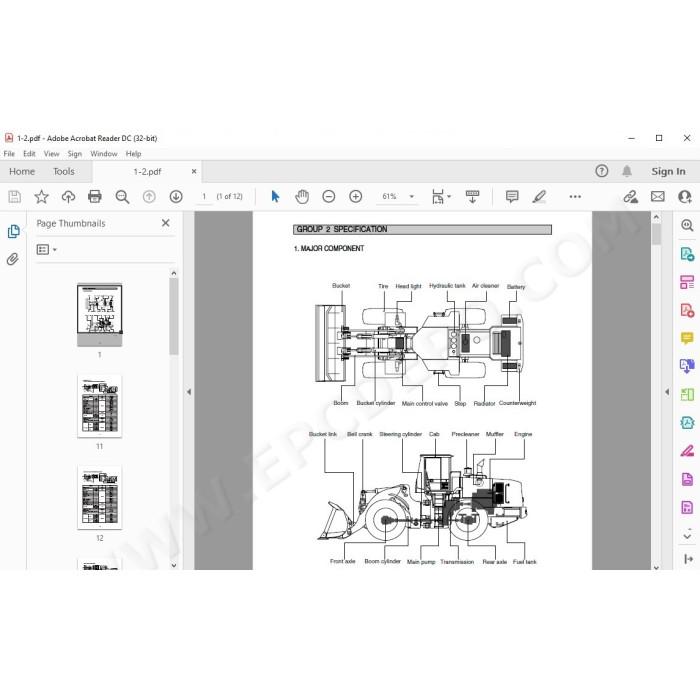Activate the hand pan tool
Screen dimensions: 700x700
302,196
